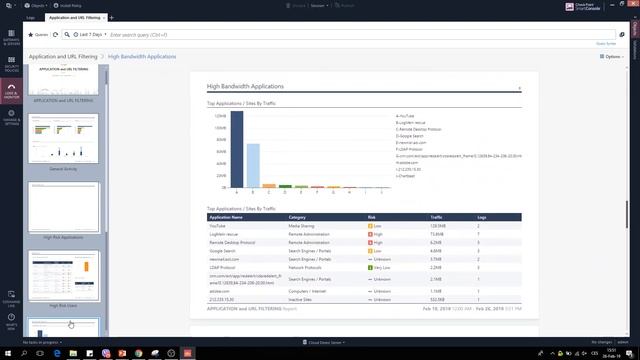This screenshot has height=360, width=640.
Task: Click the taskbar search icon
Action: click(24, 353)
